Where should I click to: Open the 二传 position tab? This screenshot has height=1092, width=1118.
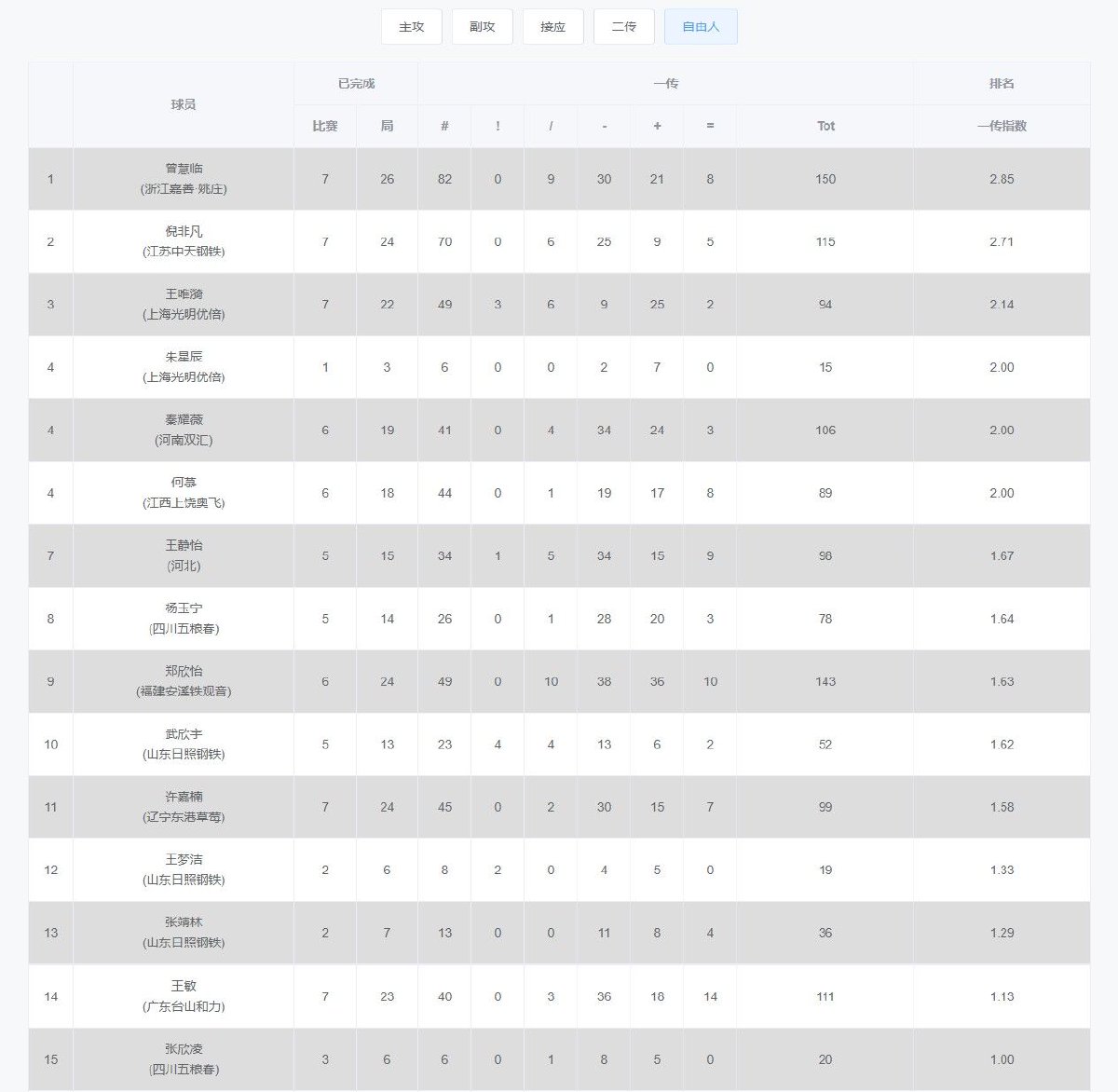pyautogui.click(x=623, y=27)
